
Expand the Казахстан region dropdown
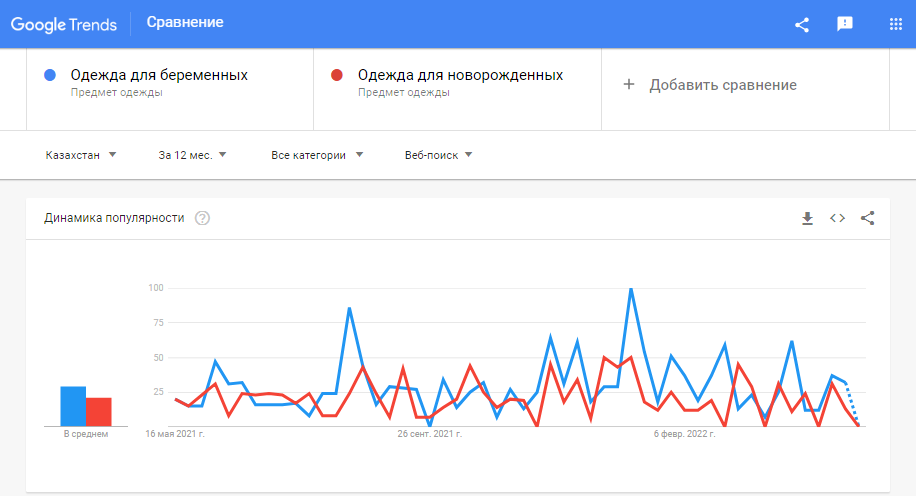pos(82,155)
